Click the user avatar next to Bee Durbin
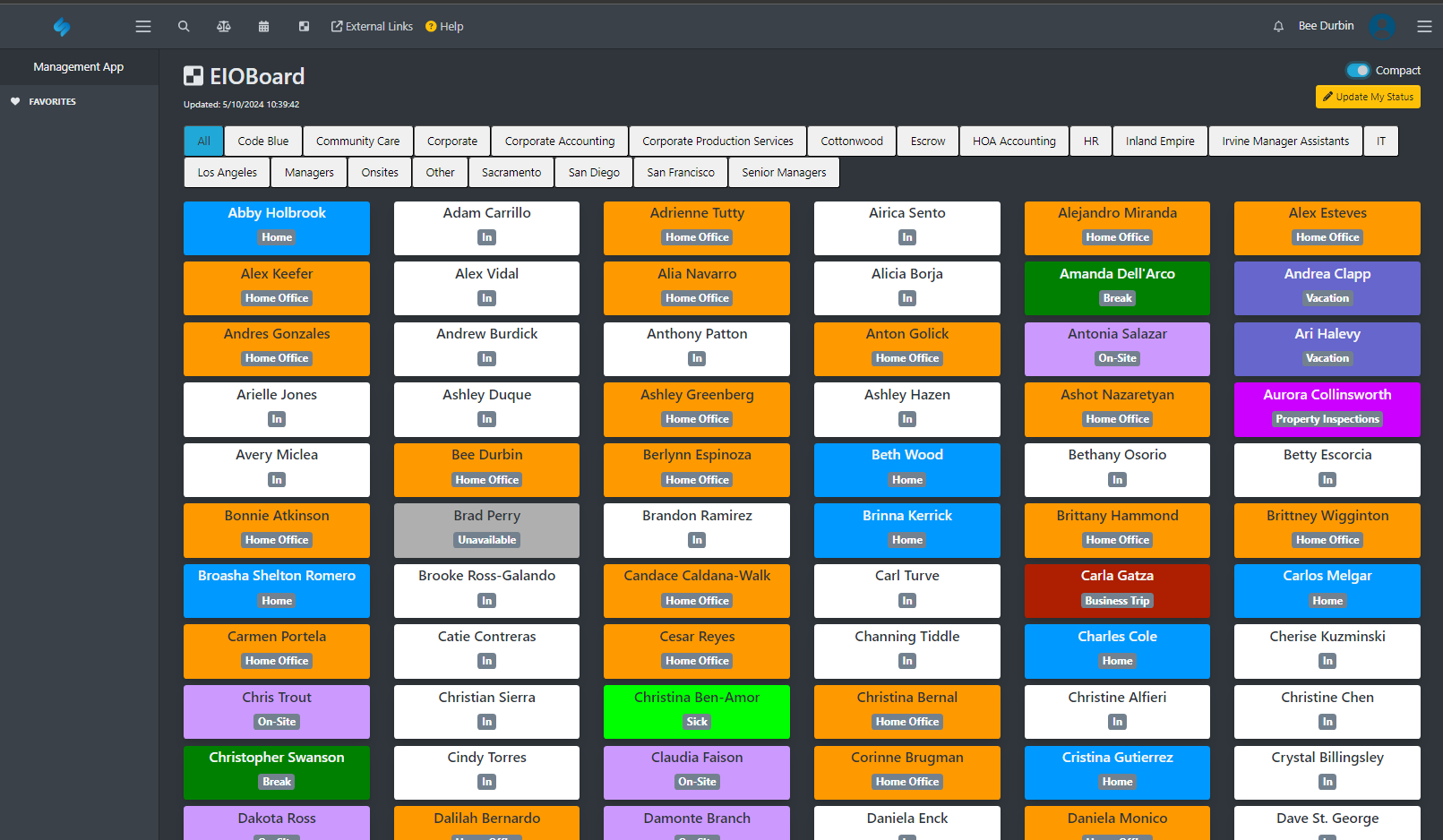This screenshot has height=840, width=1443. (x=1381, y=27)
